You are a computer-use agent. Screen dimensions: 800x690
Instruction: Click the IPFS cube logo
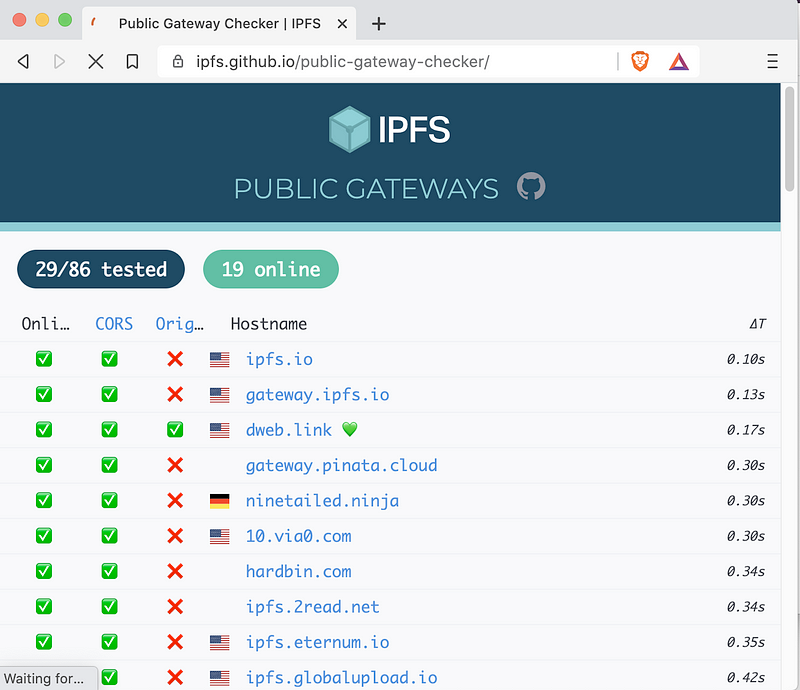[x=349, y=130]
